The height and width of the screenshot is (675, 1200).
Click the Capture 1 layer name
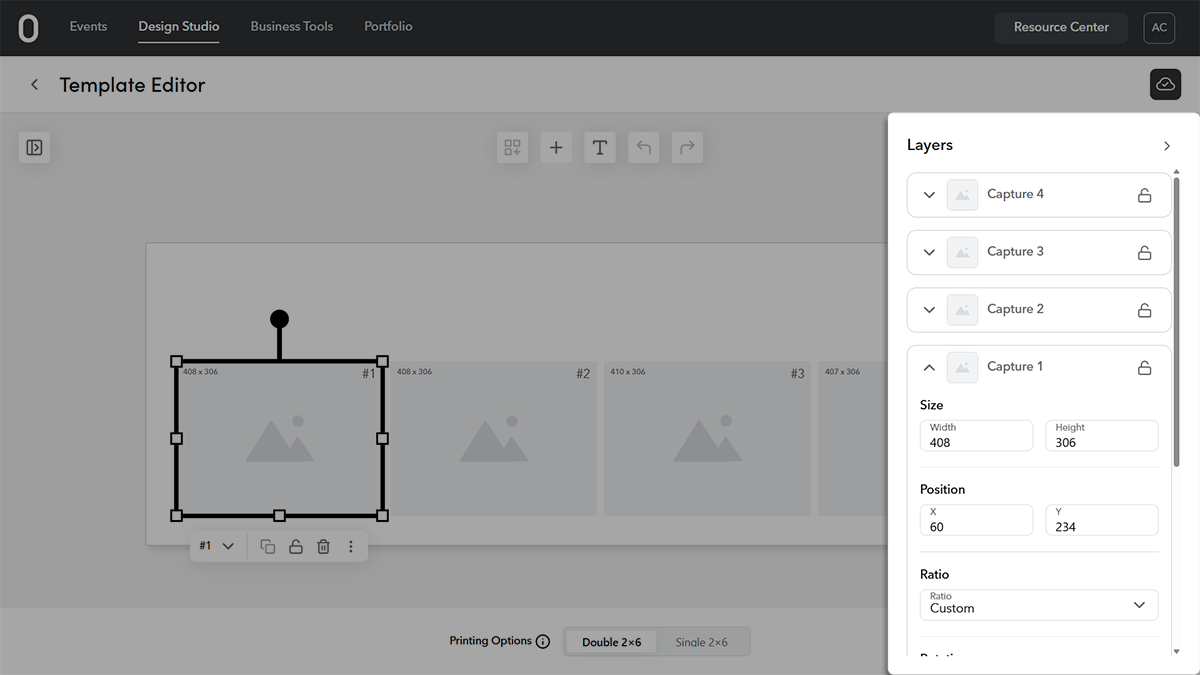1014,367
